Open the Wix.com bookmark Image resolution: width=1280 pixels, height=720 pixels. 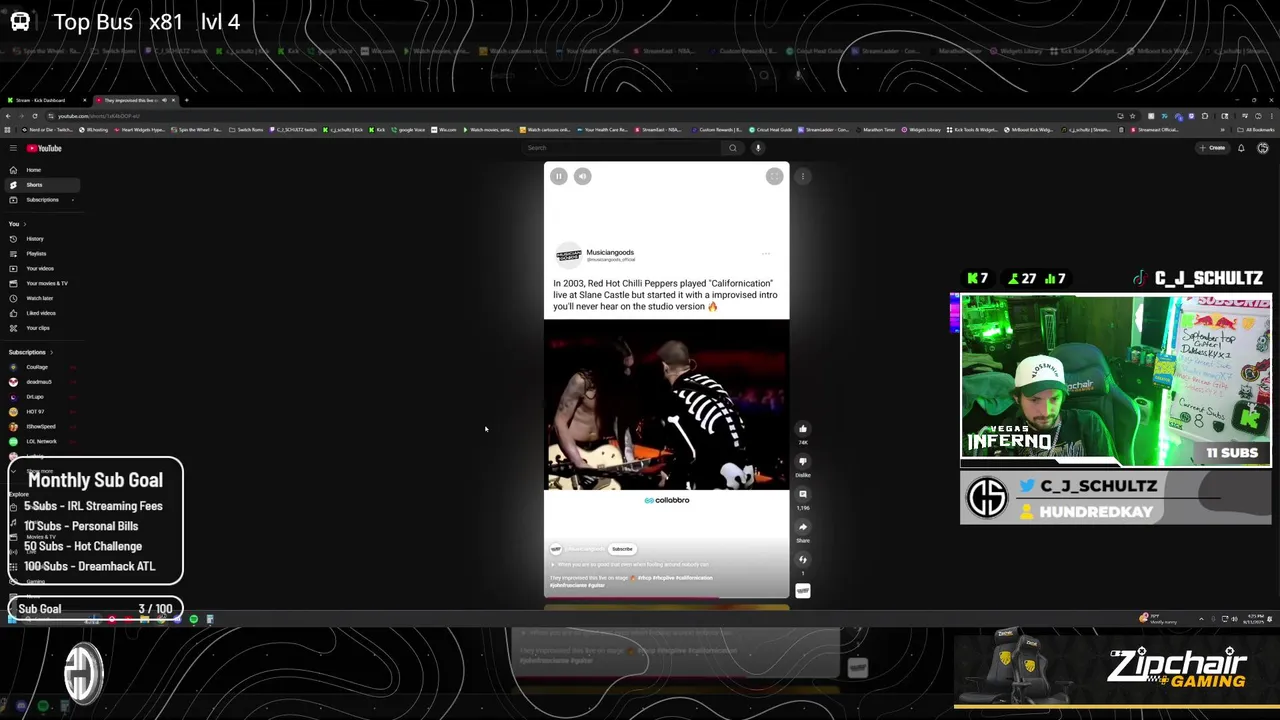444,130
